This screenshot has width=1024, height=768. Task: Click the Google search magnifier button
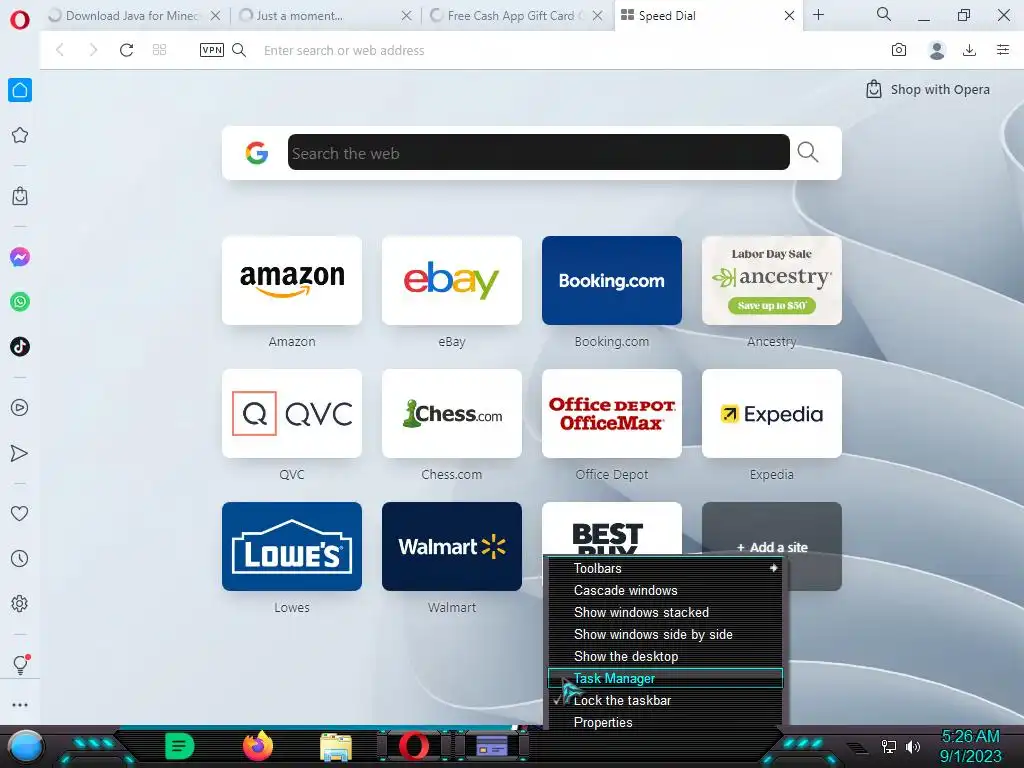pyautogui.click(x=808, y=153)
